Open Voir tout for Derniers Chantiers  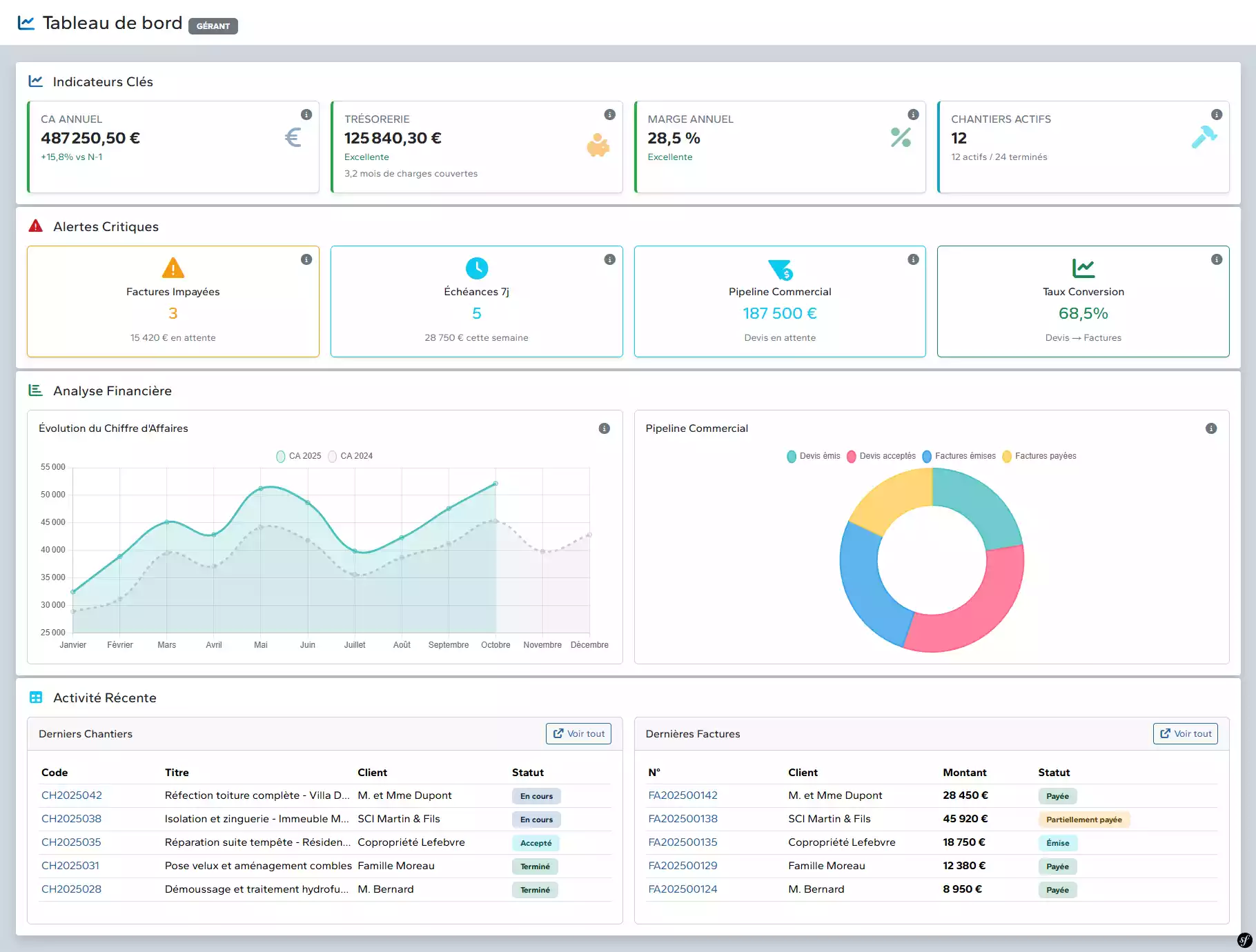tap(578, 733)
